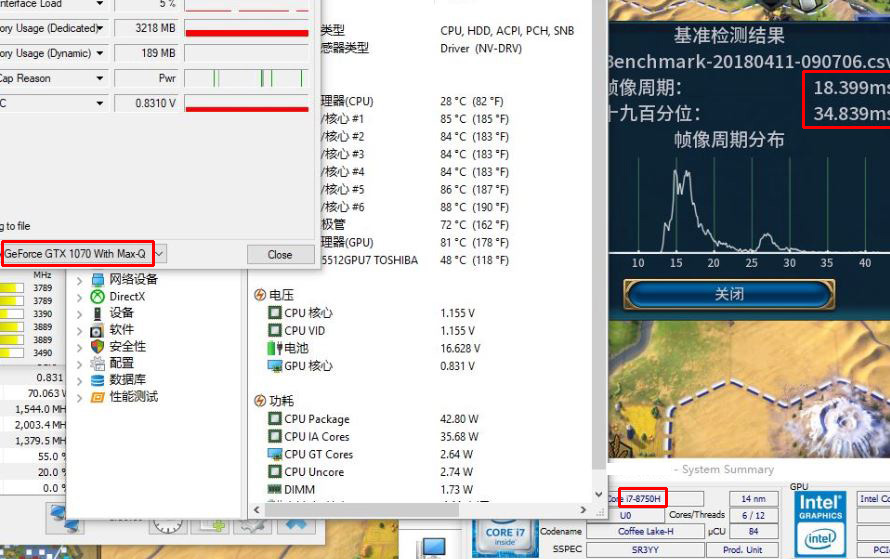Expand the 软件 tree node
The image size is (890, 559).
click(x=79, y=330)
